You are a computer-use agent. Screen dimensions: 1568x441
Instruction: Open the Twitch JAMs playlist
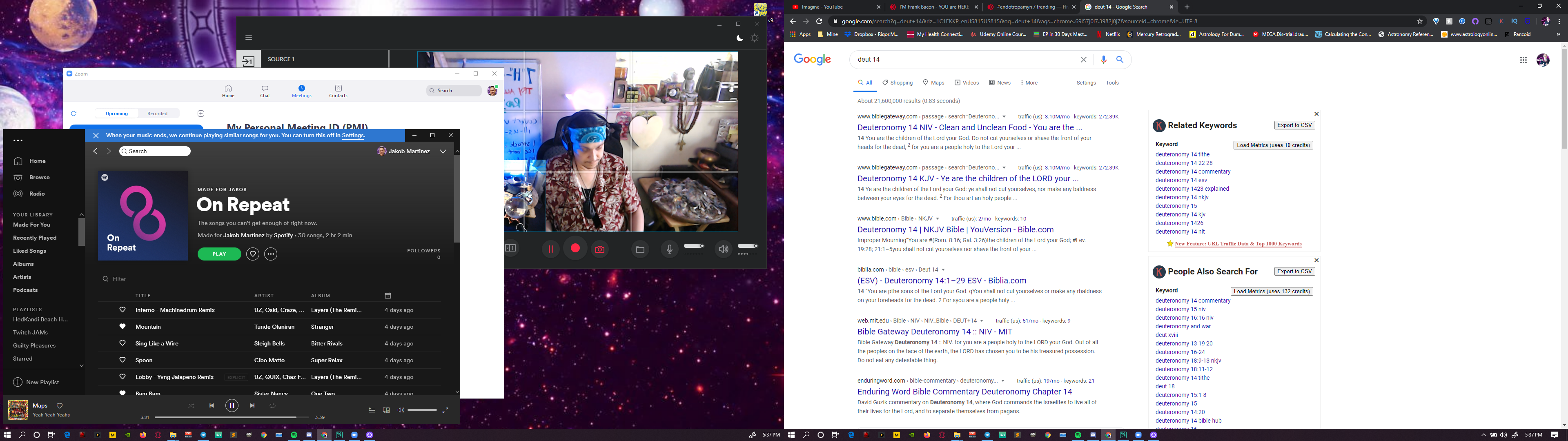(x=31, y=332)
